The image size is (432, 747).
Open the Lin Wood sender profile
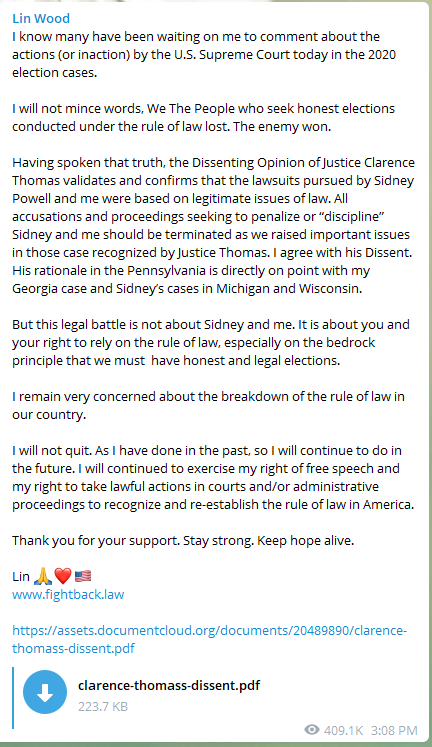tap(41, 18)
